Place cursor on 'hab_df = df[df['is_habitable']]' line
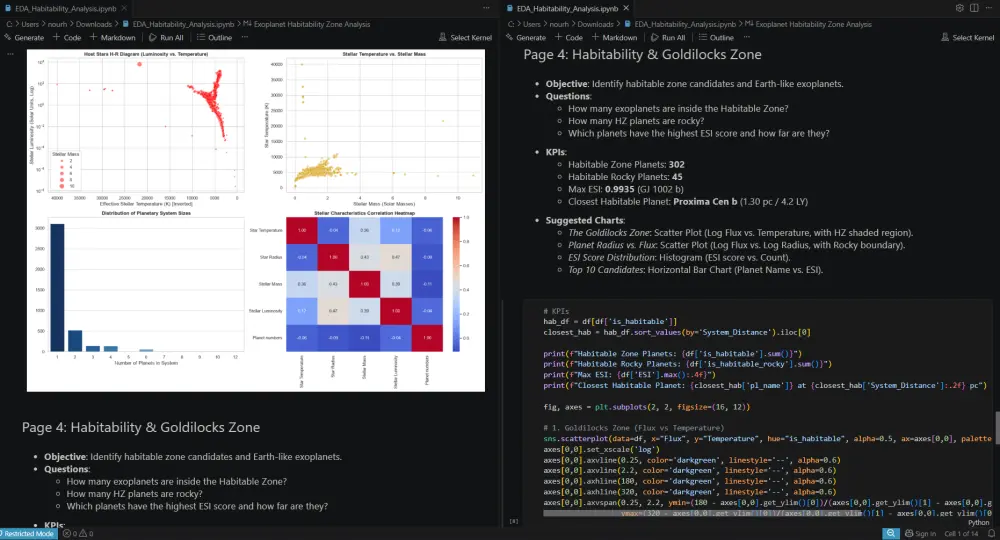Image resolution: width=1000 pixels, height=540 pixels. point(610,321)
